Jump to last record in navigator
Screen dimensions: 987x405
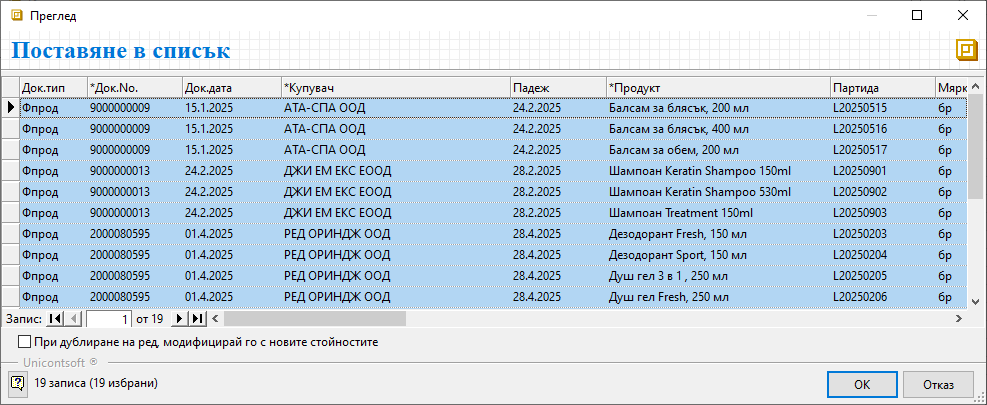click(x=197, y=319)
